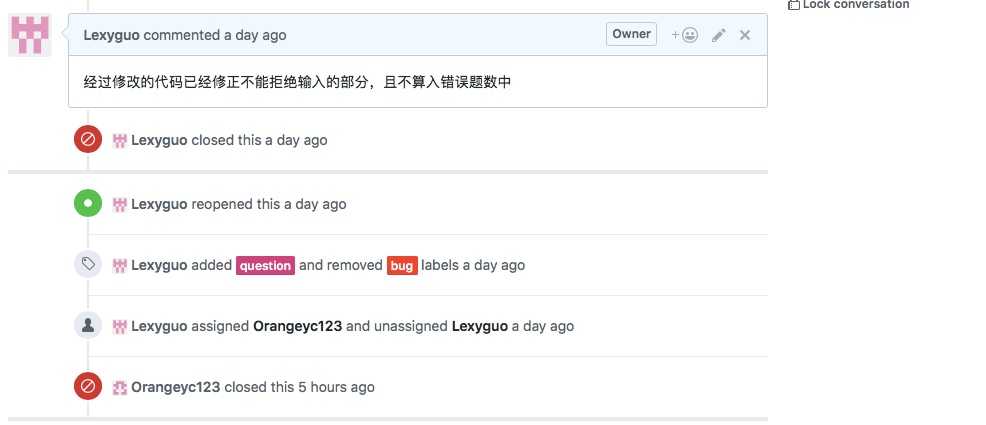
Task: Click the tag label event icon
Action: [x=88, y=265]
